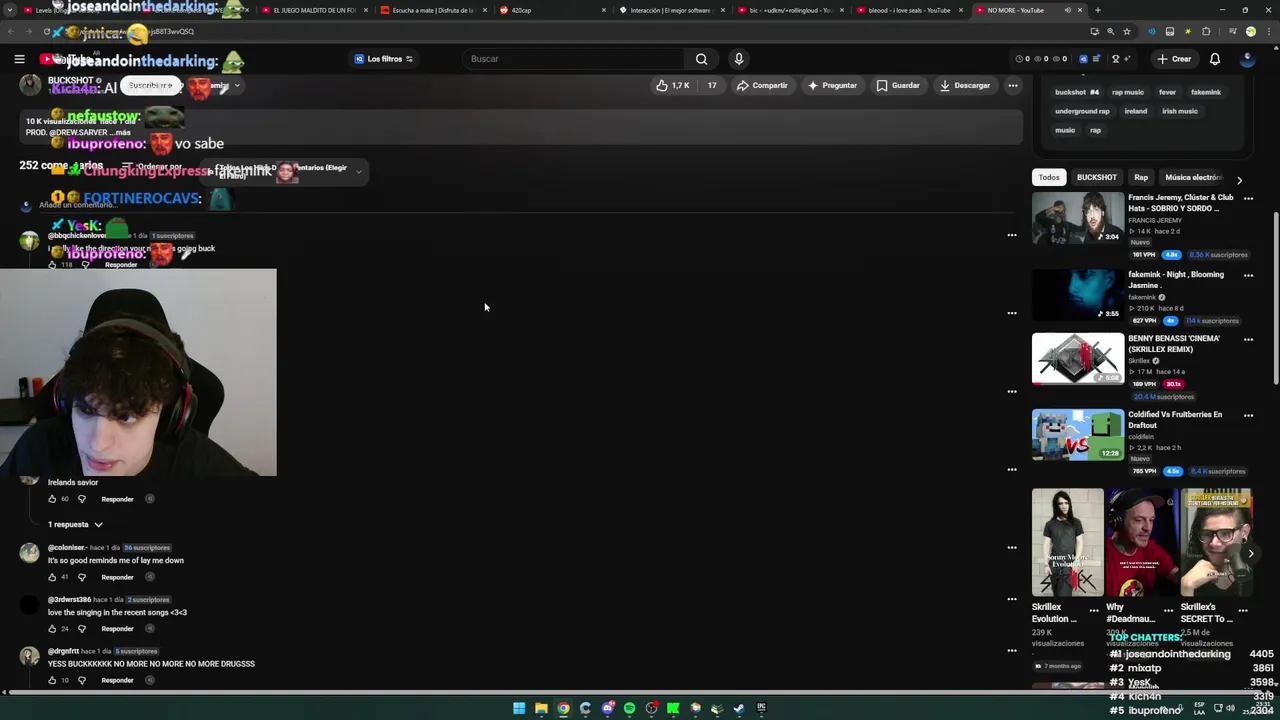
Task: Bookmark page with the star icon
Action: (1126, 31)
